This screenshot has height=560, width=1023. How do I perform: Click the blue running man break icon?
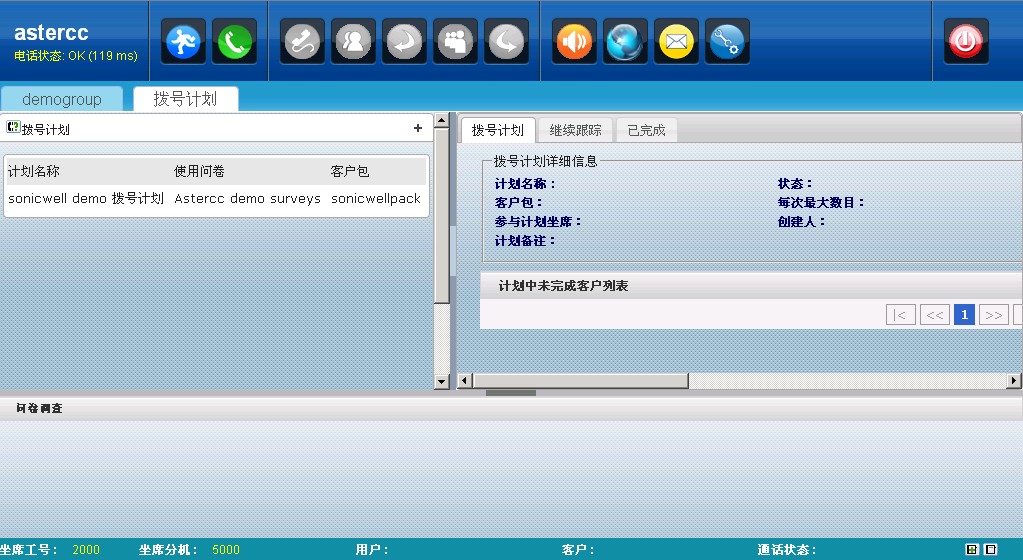[183, 42]
